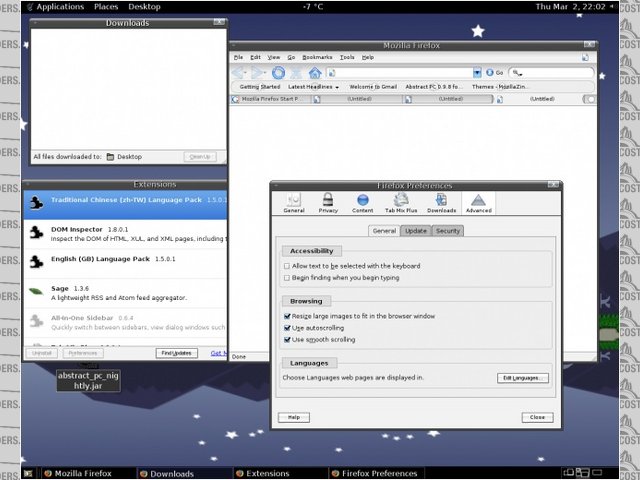Viewport: 640px width, 480px height.
Task: Click the Edit Languages button
Action: [x=522, y=378]
